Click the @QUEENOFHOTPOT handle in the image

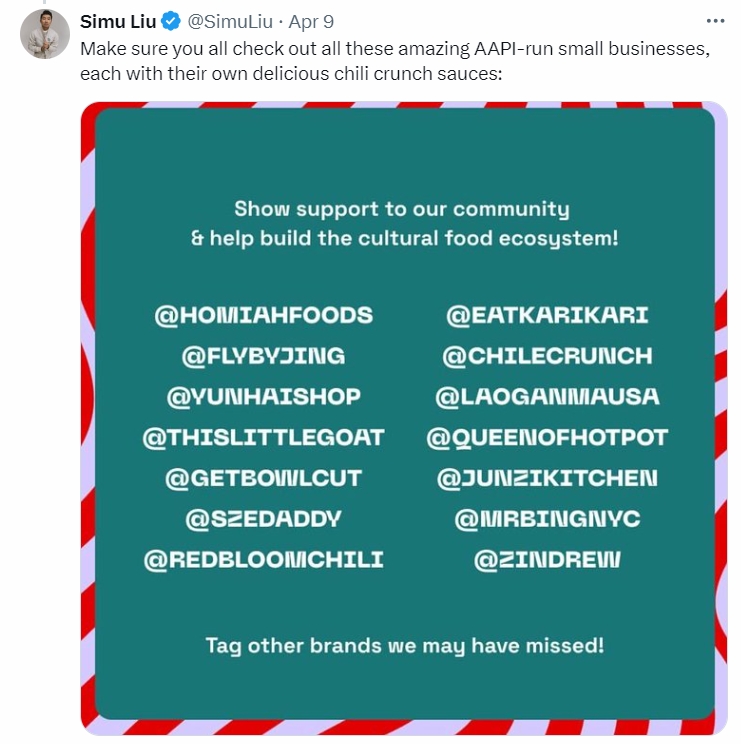(547, 437)
